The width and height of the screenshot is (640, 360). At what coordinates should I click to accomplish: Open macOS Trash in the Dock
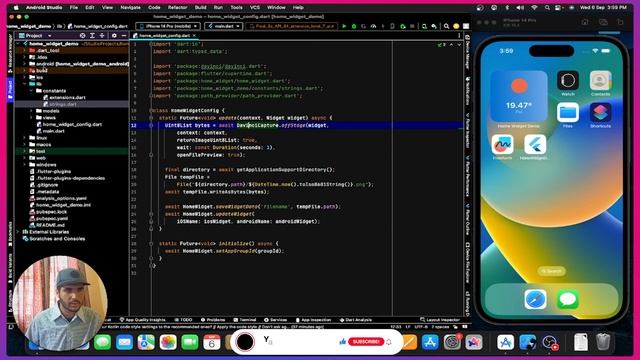[x=603, y=342]
